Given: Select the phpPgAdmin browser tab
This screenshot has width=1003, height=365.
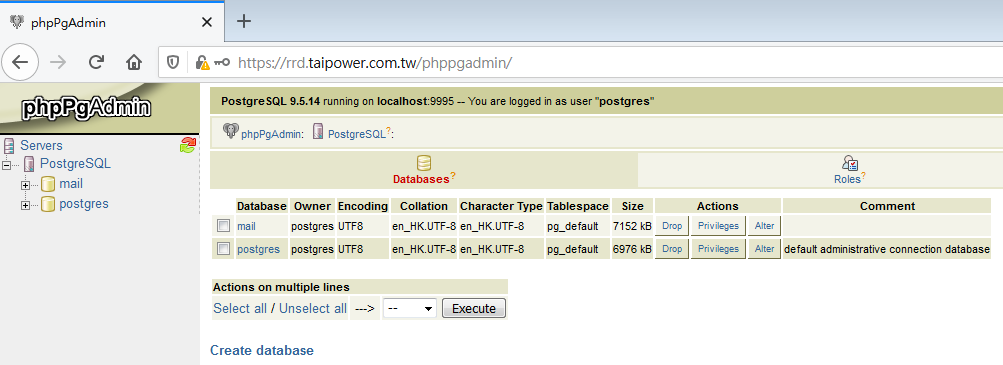Looking at the screenshot, I should pos(111,22).
